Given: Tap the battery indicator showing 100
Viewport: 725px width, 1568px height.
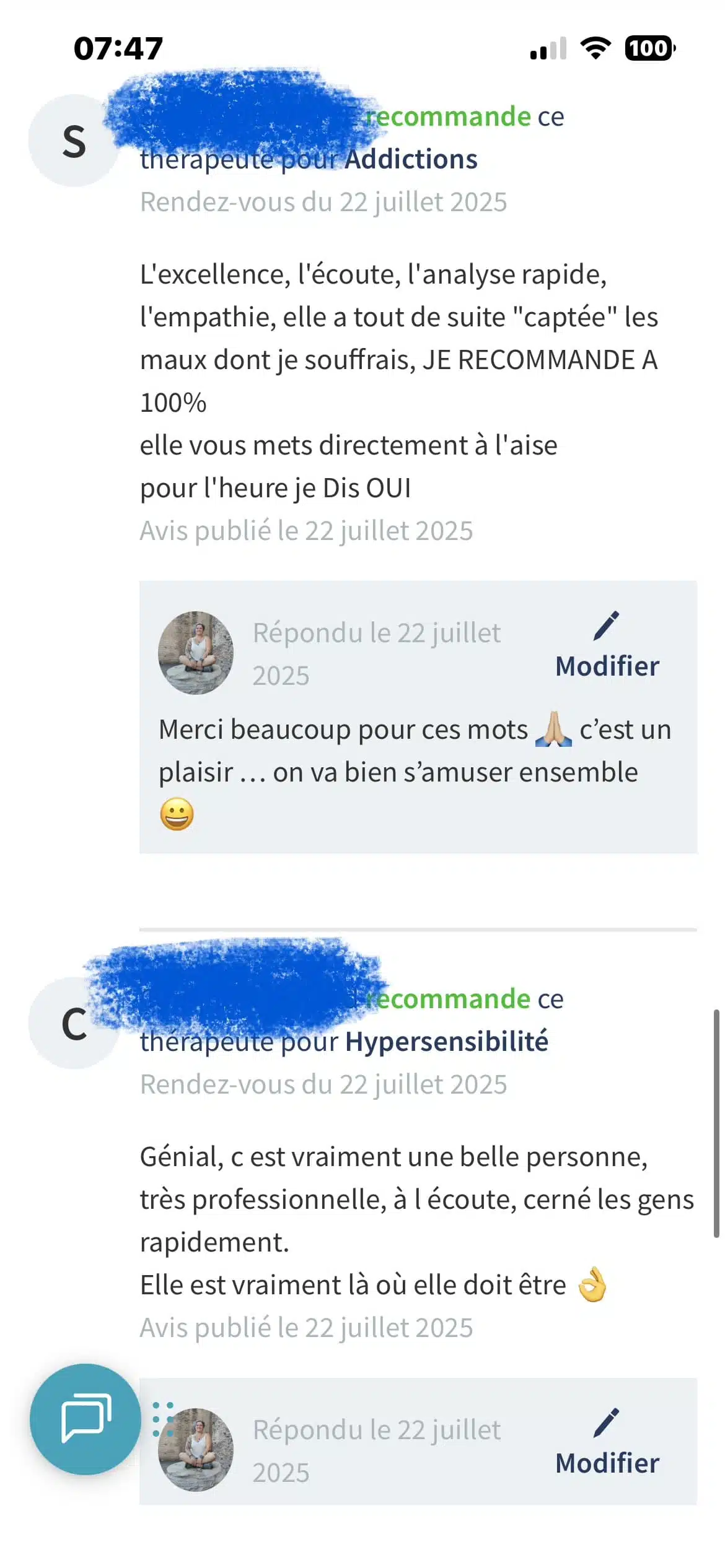Looking at the screenshot, I should coord(649,48).
